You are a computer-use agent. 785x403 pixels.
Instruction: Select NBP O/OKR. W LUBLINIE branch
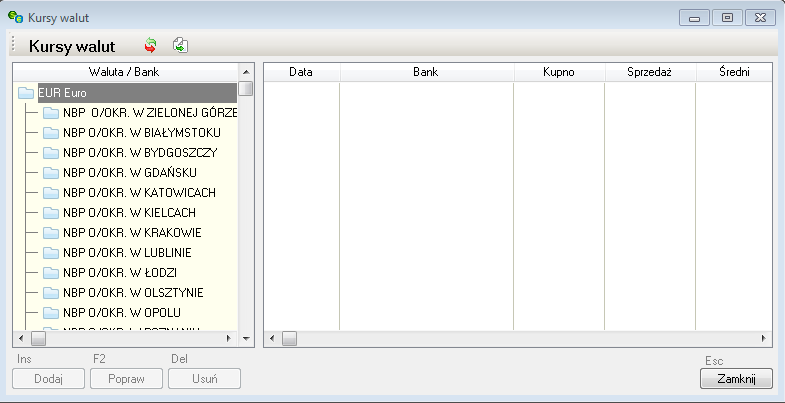click(127, 253)
